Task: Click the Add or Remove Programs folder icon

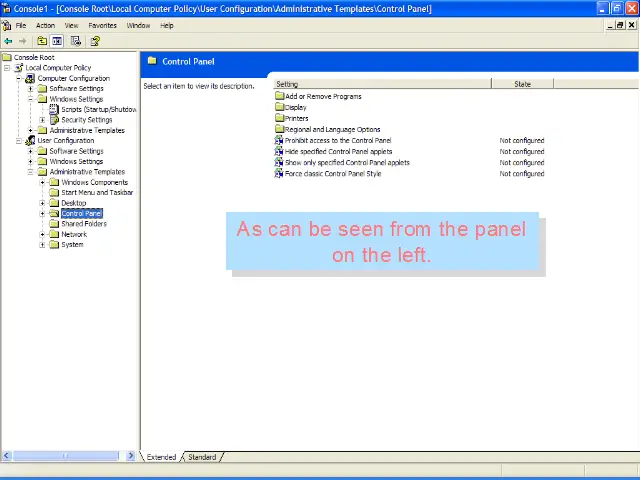Action: 280,96
